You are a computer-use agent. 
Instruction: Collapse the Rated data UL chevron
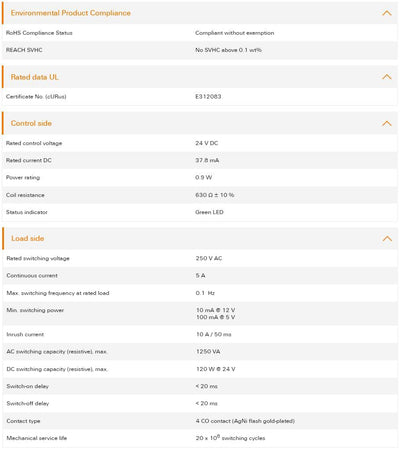387,77
